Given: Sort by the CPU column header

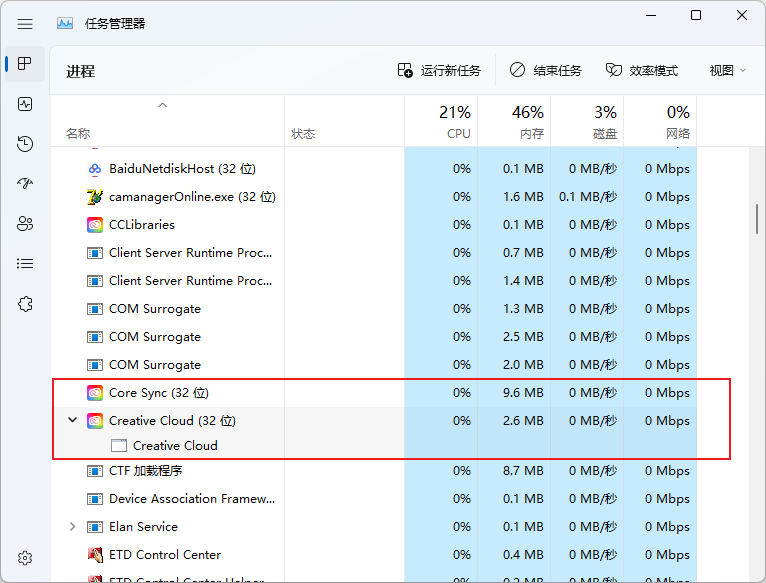Looking at the screenshot, I should (x=441, y=121).
